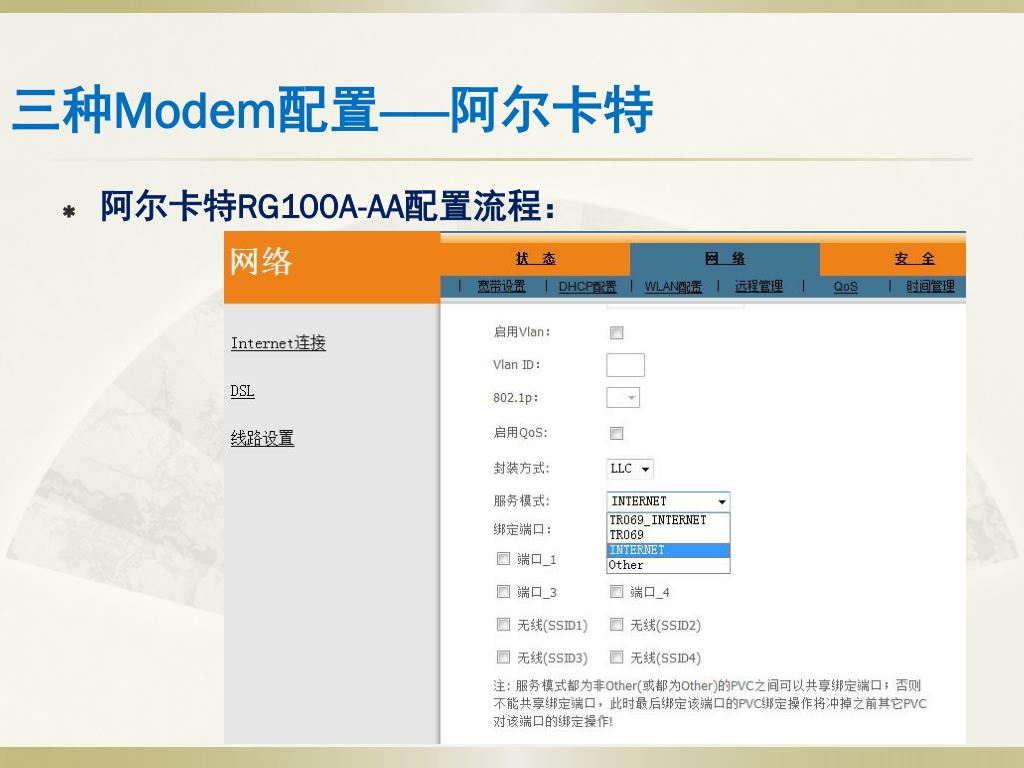This screenshot has width=1024, height=768.
Task: Check 无线(SSID3) binding checkbox
Action: 504,657
